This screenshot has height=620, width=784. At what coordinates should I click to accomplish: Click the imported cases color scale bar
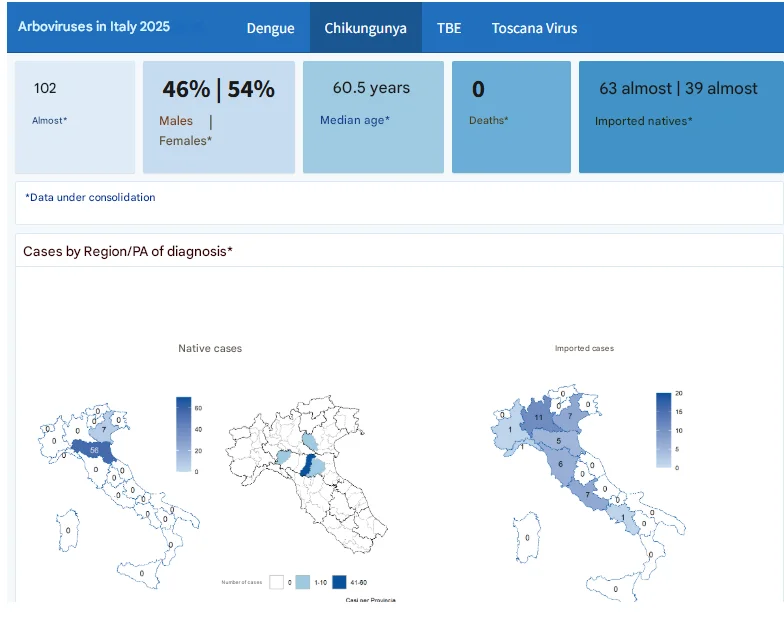(664, 430)
